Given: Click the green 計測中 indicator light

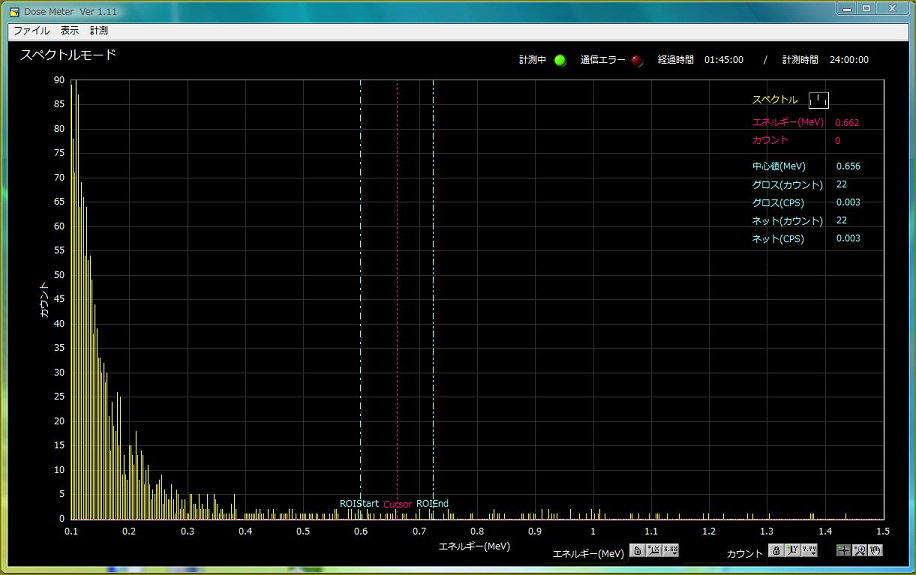Looking at the screenshot, I should click(x=560, y=60).
